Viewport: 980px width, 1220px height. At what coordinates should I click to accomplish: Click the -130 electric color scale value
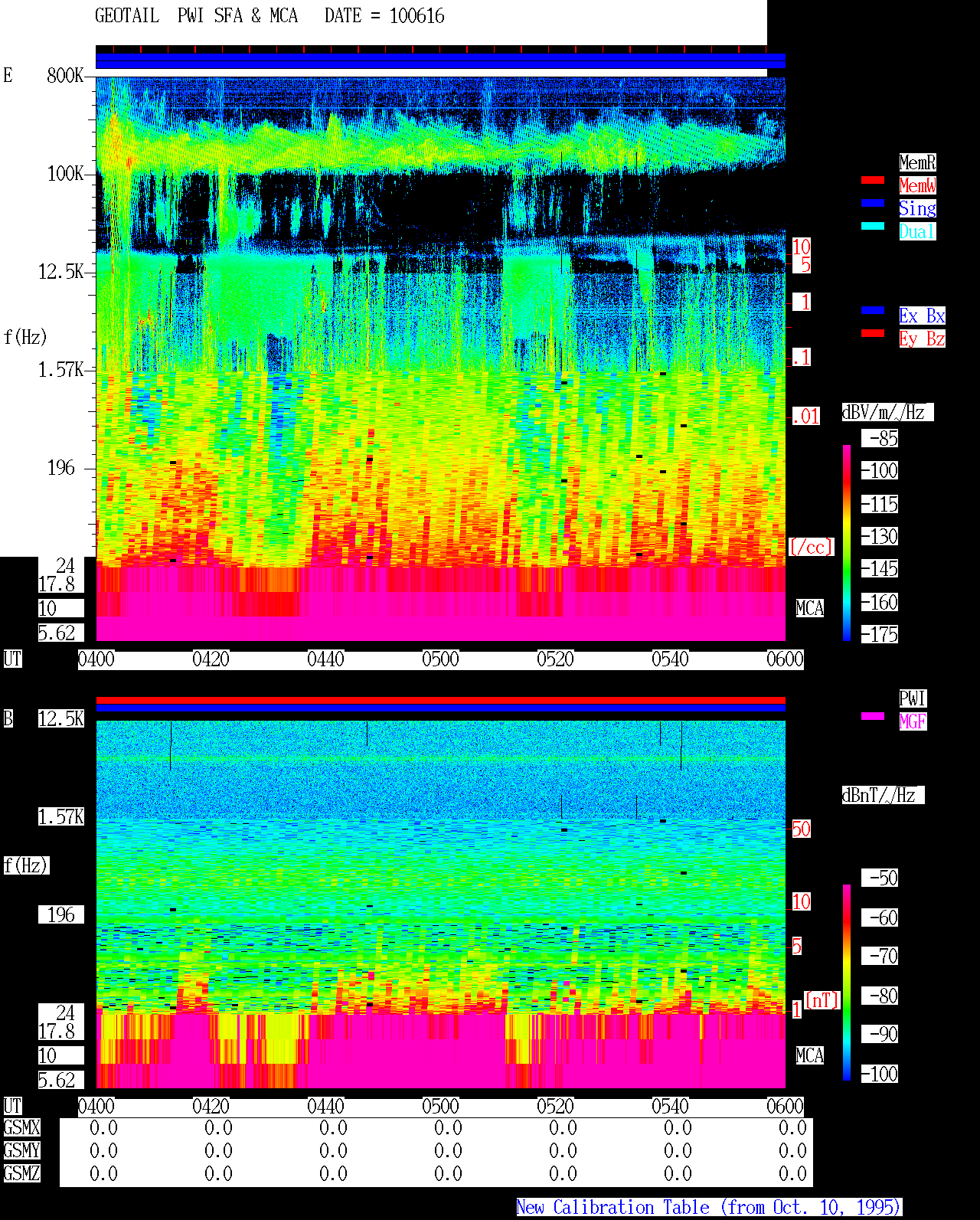880,536
